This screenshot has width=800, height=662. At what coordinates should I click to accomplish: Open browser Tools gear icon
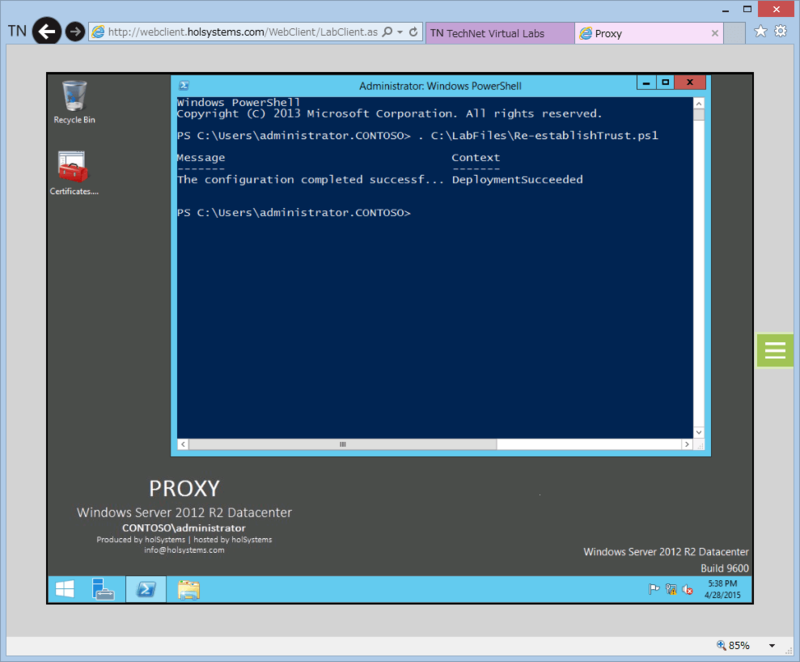pyautogui.click(x=781, y=31)
